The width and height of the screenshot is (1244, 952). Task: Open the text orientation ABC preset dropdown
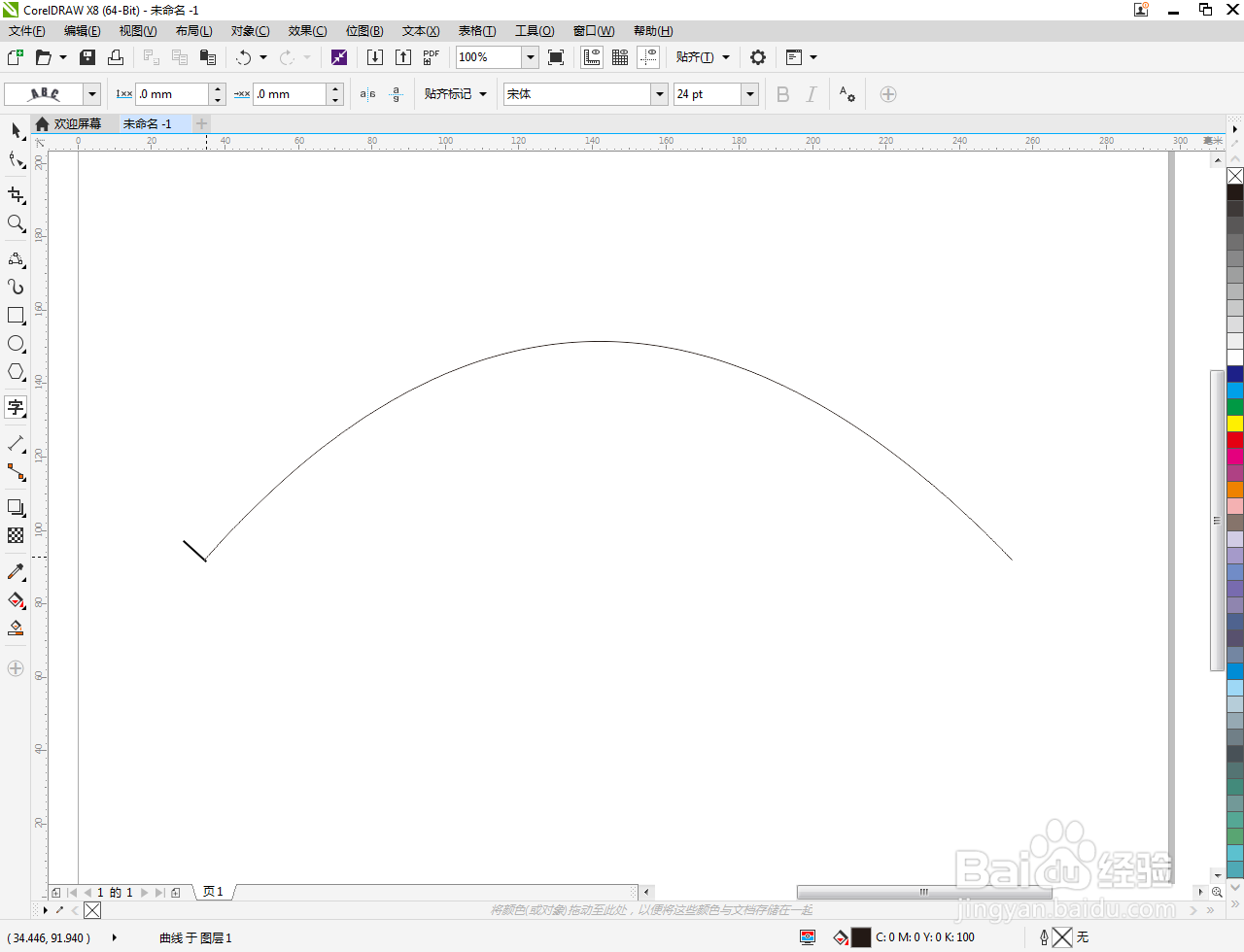point(92,94)
